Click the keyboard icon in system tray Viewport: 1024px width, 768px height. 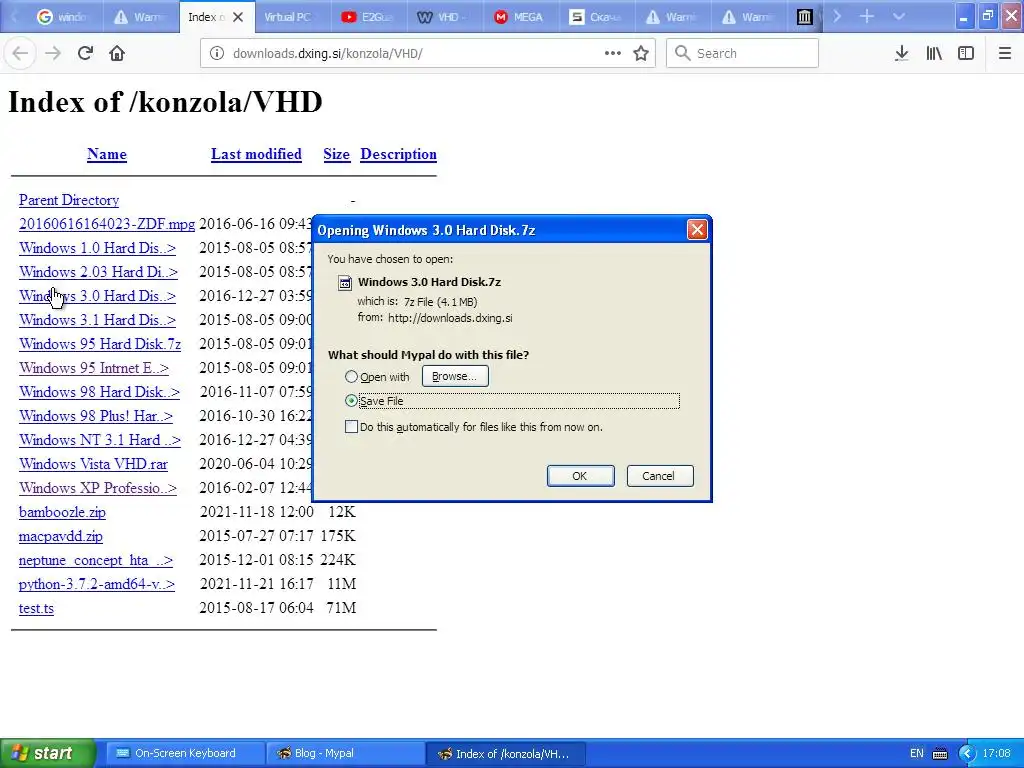point(940,754)
